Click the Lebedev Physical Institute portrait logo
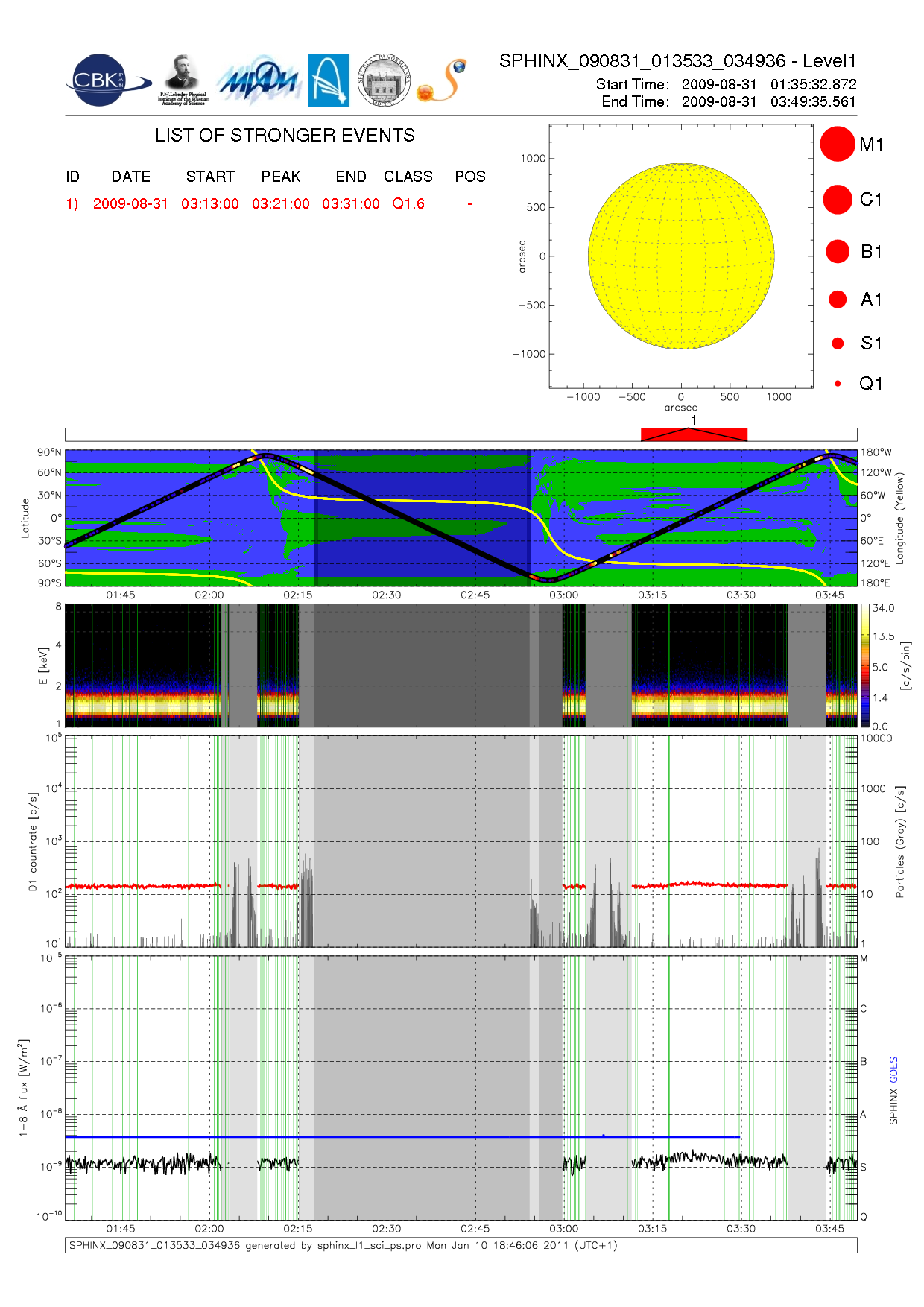The height and width of the screenshot is (1307, 924). (183, 80)
